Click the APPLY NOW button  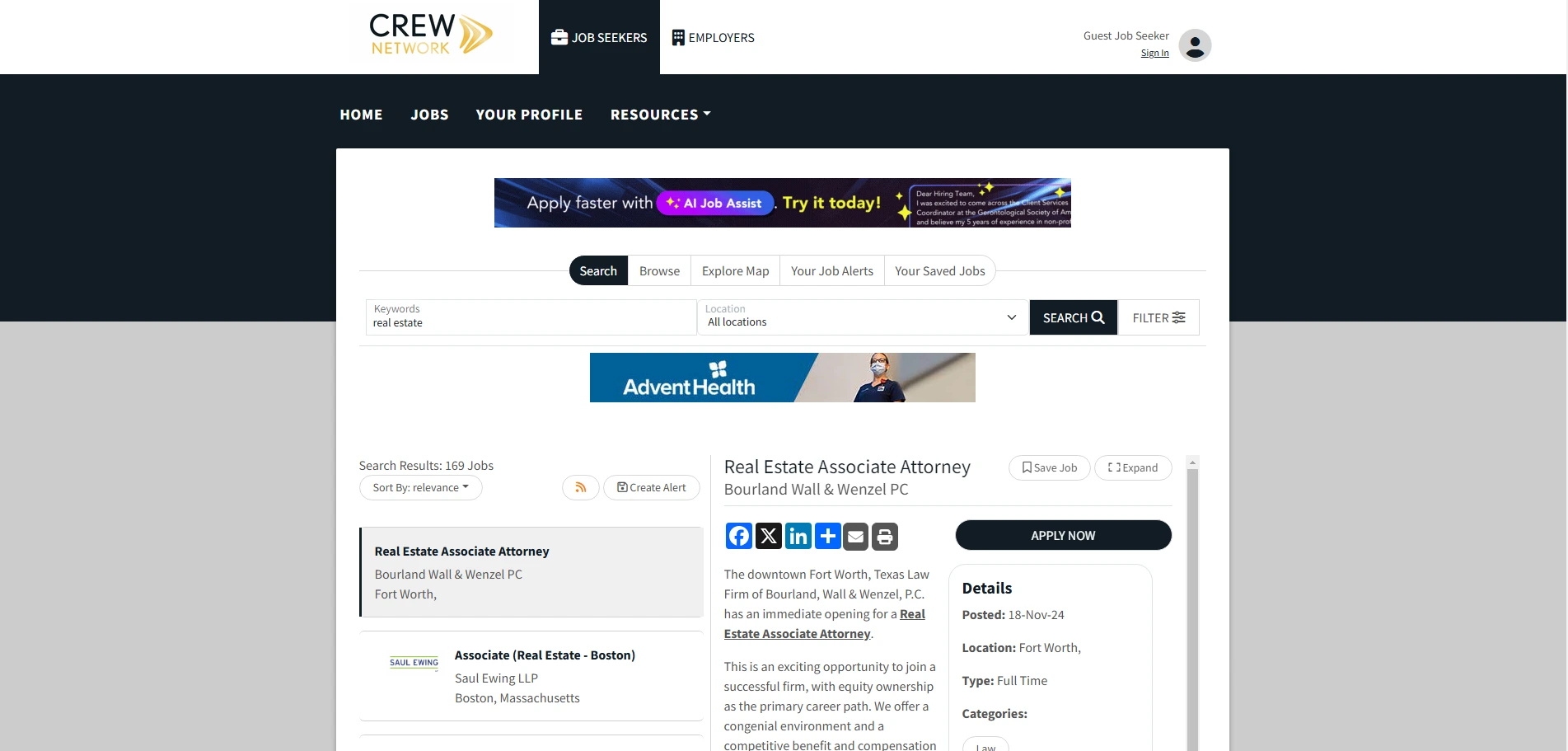(1063, 535)
